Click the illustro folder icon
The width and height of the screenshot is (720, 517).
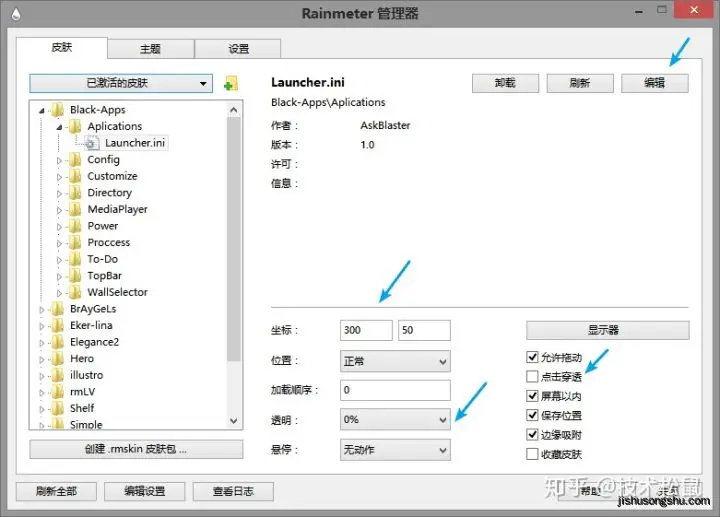point(58,375)
